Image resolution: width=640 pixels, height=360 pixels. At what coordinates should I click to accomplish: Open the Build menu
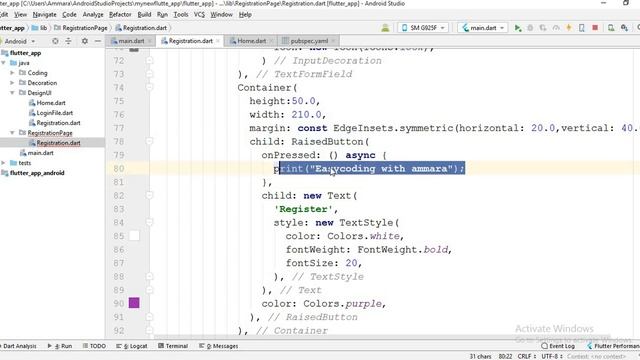pos(144,15)
